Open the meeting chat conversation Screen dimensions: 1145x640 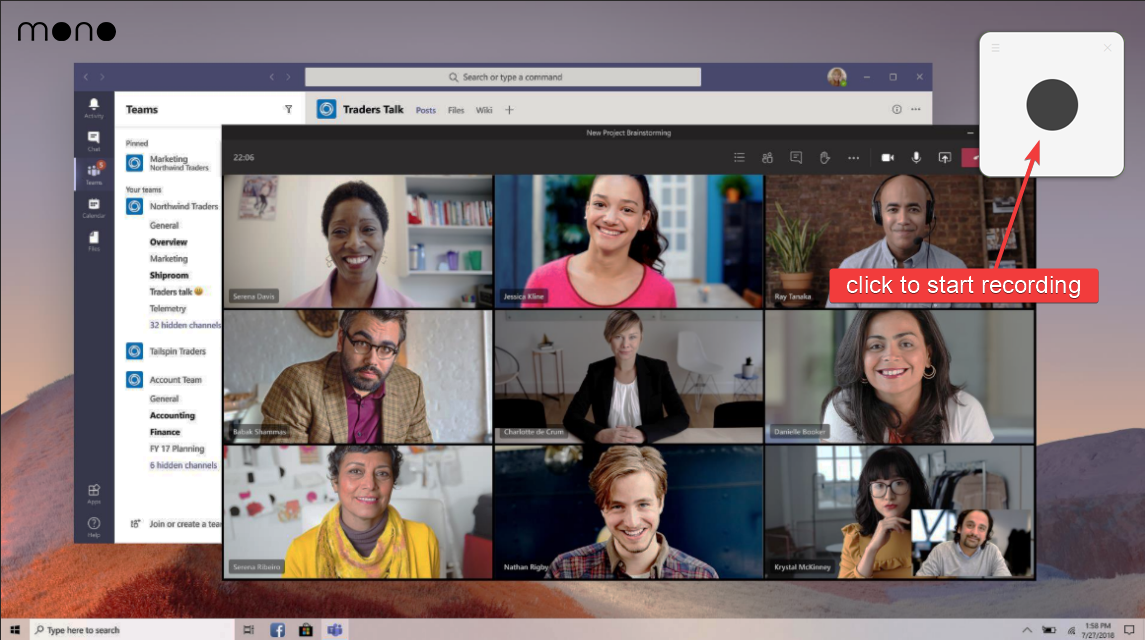[796, 157]
